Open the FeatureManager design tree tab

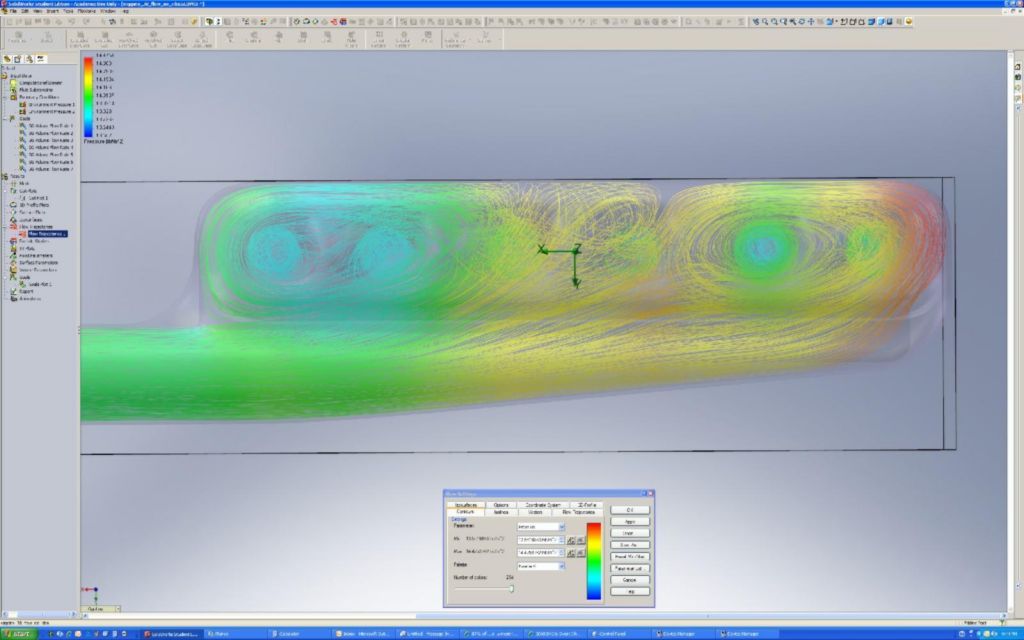(7, 59)
